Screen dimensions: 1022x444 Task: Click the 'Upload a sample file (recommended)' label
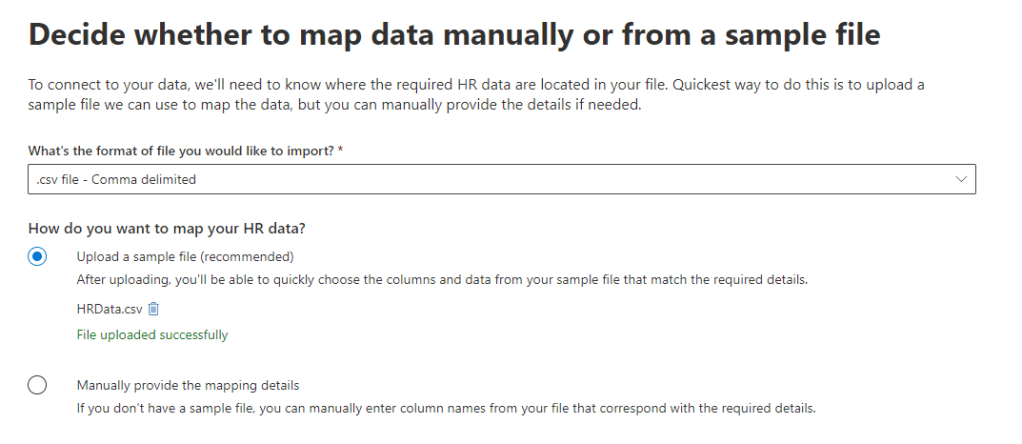[185, 255]
